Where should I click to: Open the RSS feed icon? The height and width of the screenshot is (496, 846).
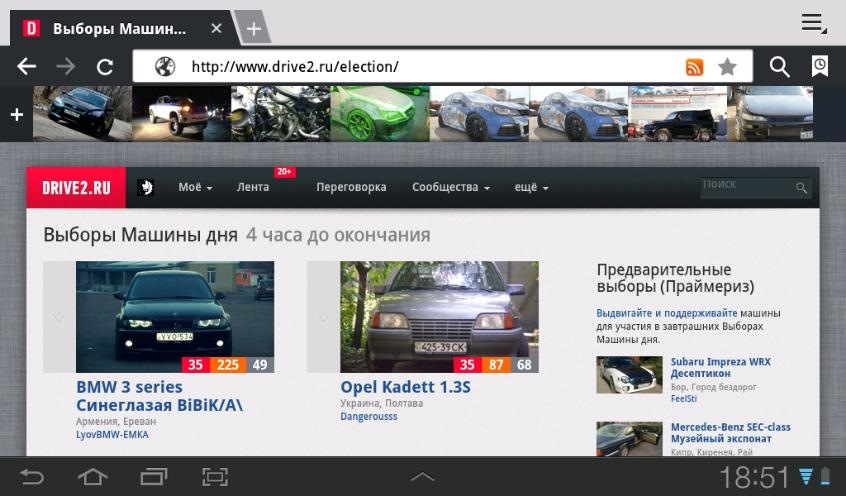pos(694,67)
